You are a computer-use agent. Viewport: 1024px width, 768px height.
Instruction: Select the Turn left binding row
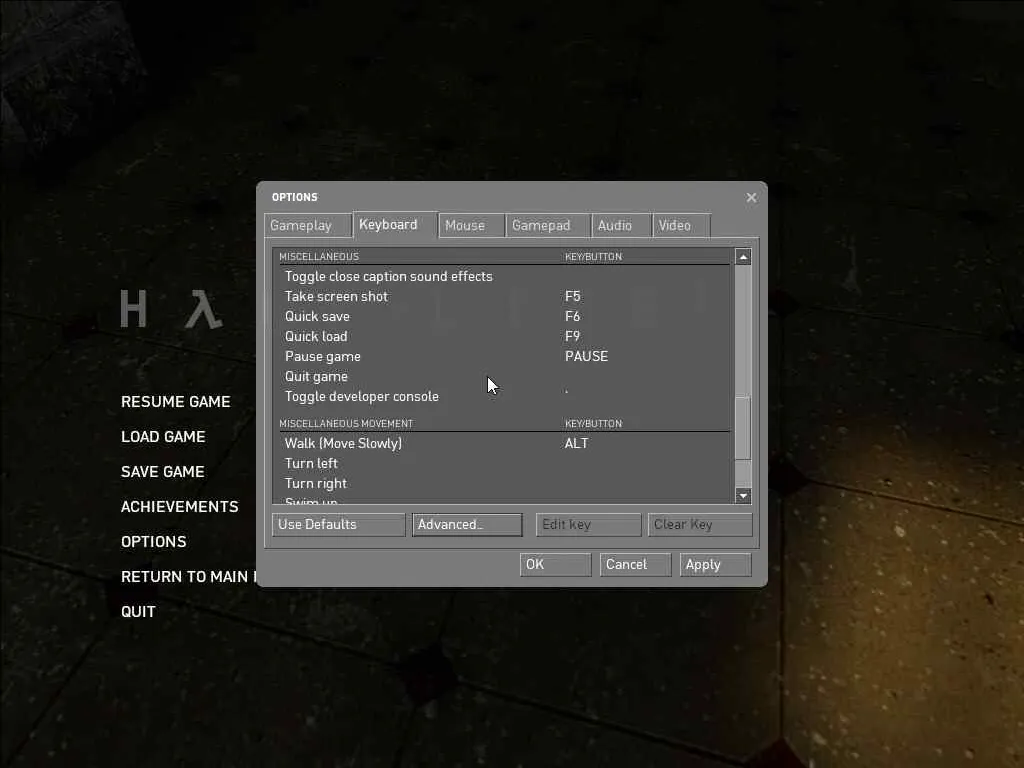(x=504, y=464)
